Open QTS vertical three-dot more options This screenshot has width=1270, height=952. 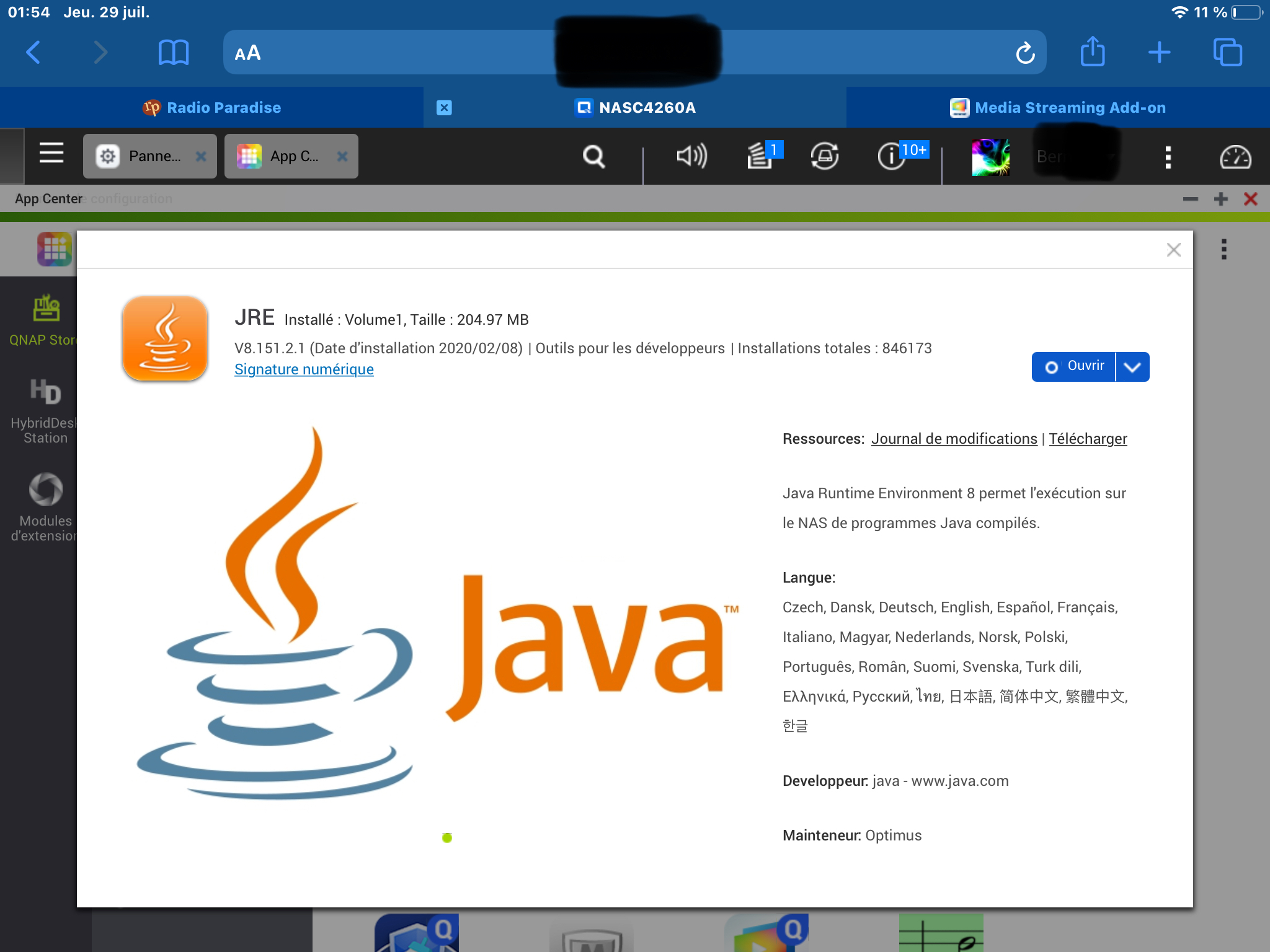click(x=1168, y=157)
